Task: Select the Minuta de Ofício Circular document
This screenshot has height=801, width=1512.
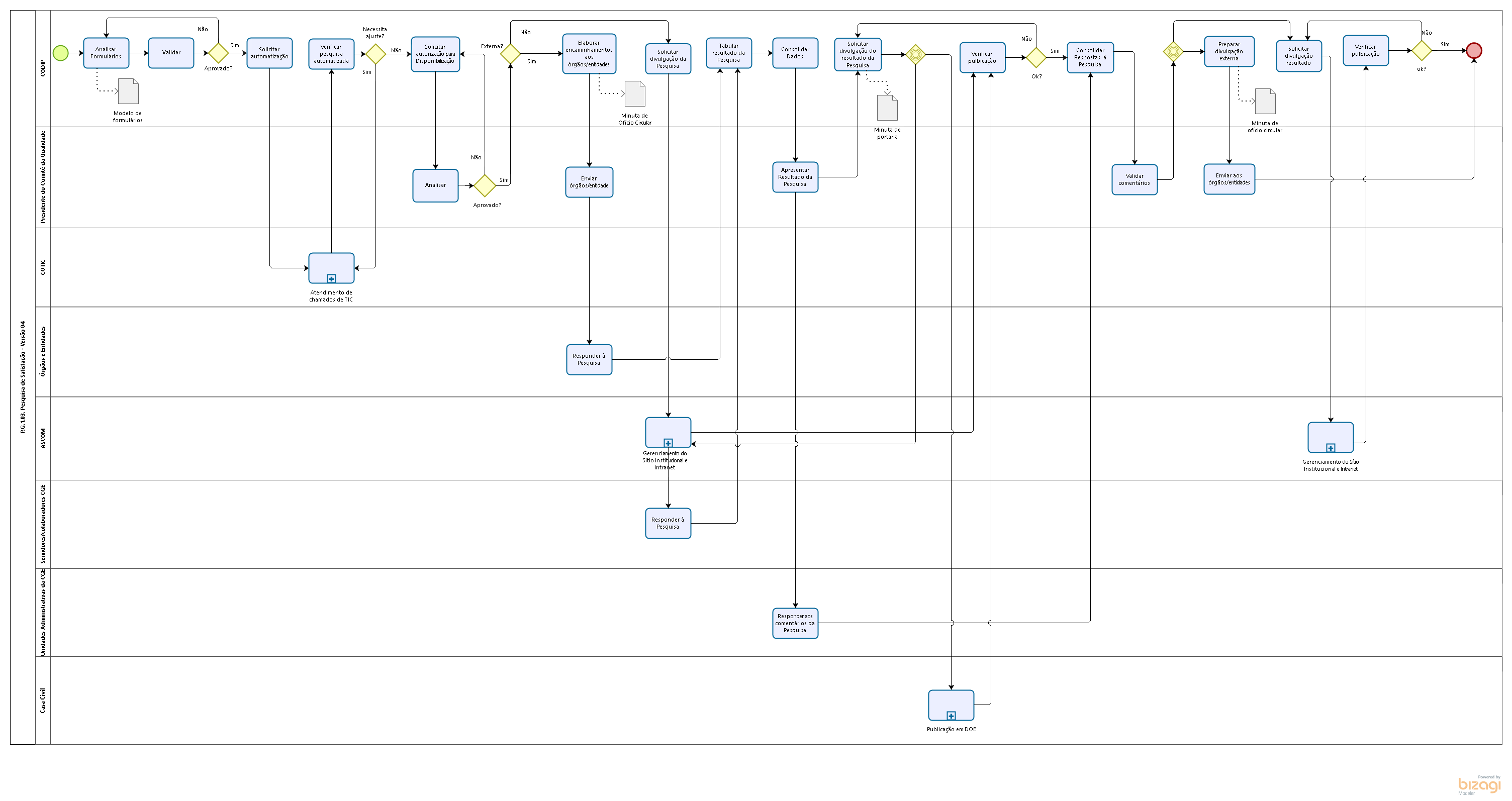Action: coord(634,94)
